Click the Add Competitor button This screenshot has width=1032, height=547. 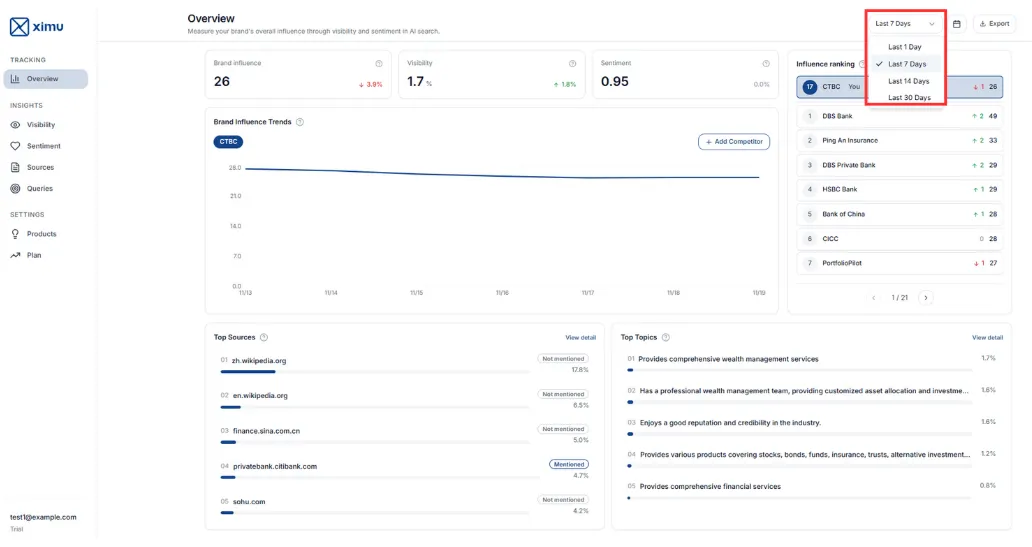[x=734, y=142]
